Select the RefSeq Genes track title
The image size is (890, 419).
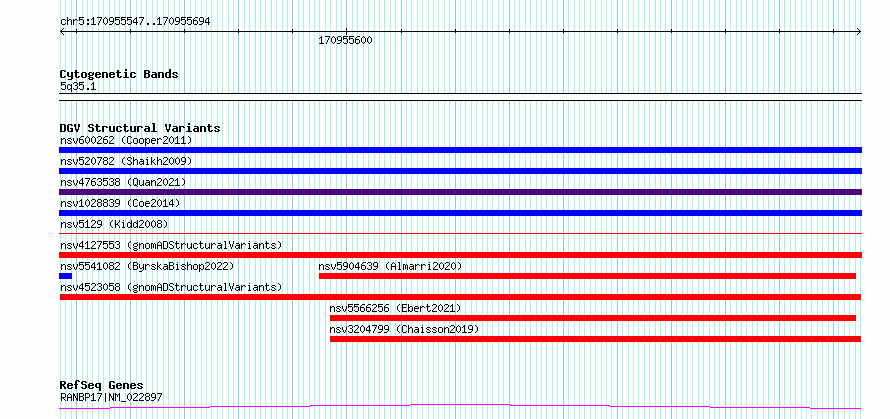(x=102, y=386)
